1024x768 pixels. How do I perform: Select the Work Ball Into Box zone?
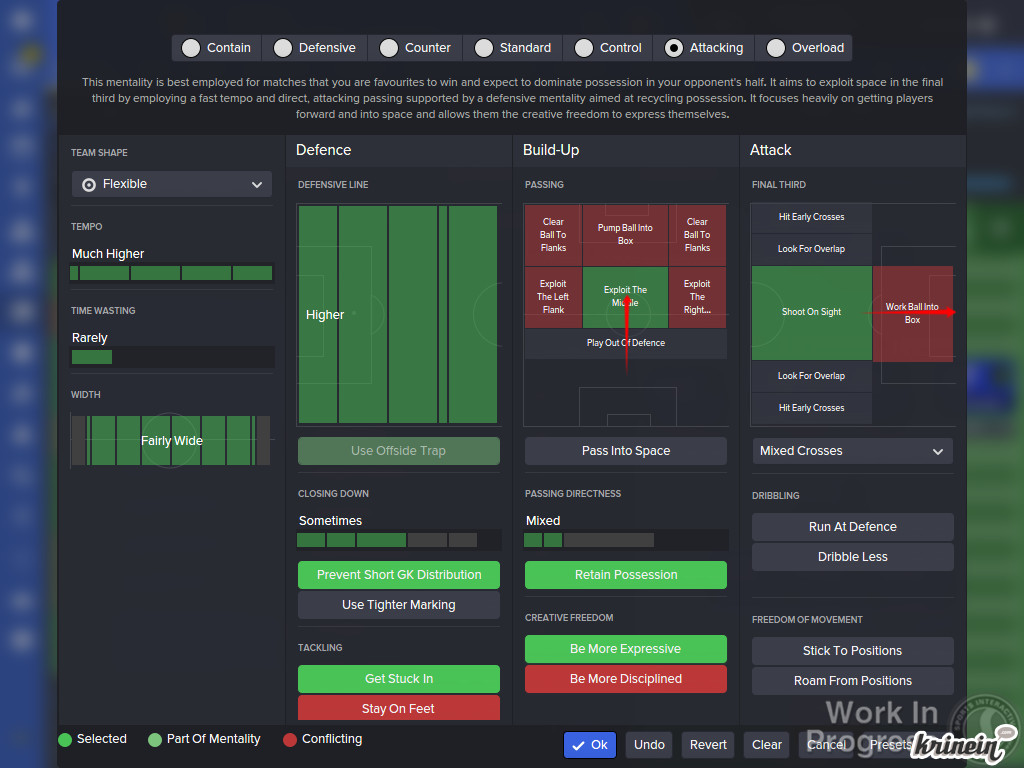(912, 313)
